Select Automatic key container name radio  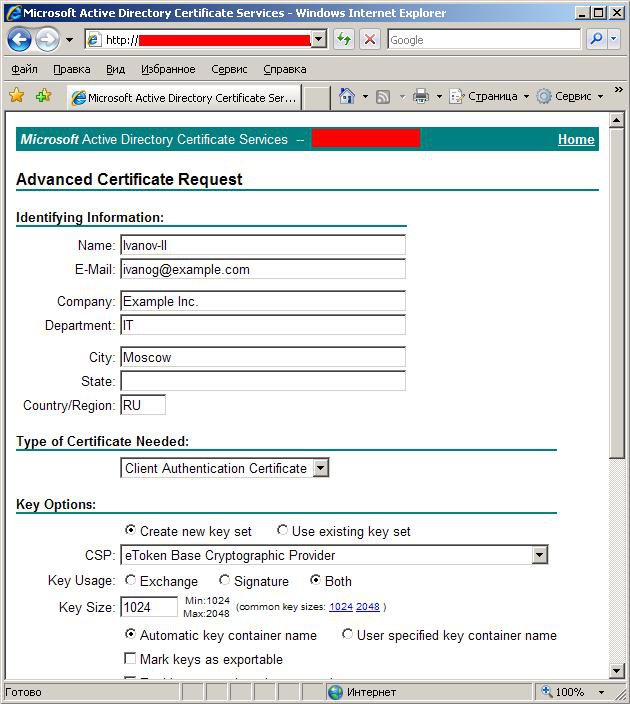[x=130, y=634]
